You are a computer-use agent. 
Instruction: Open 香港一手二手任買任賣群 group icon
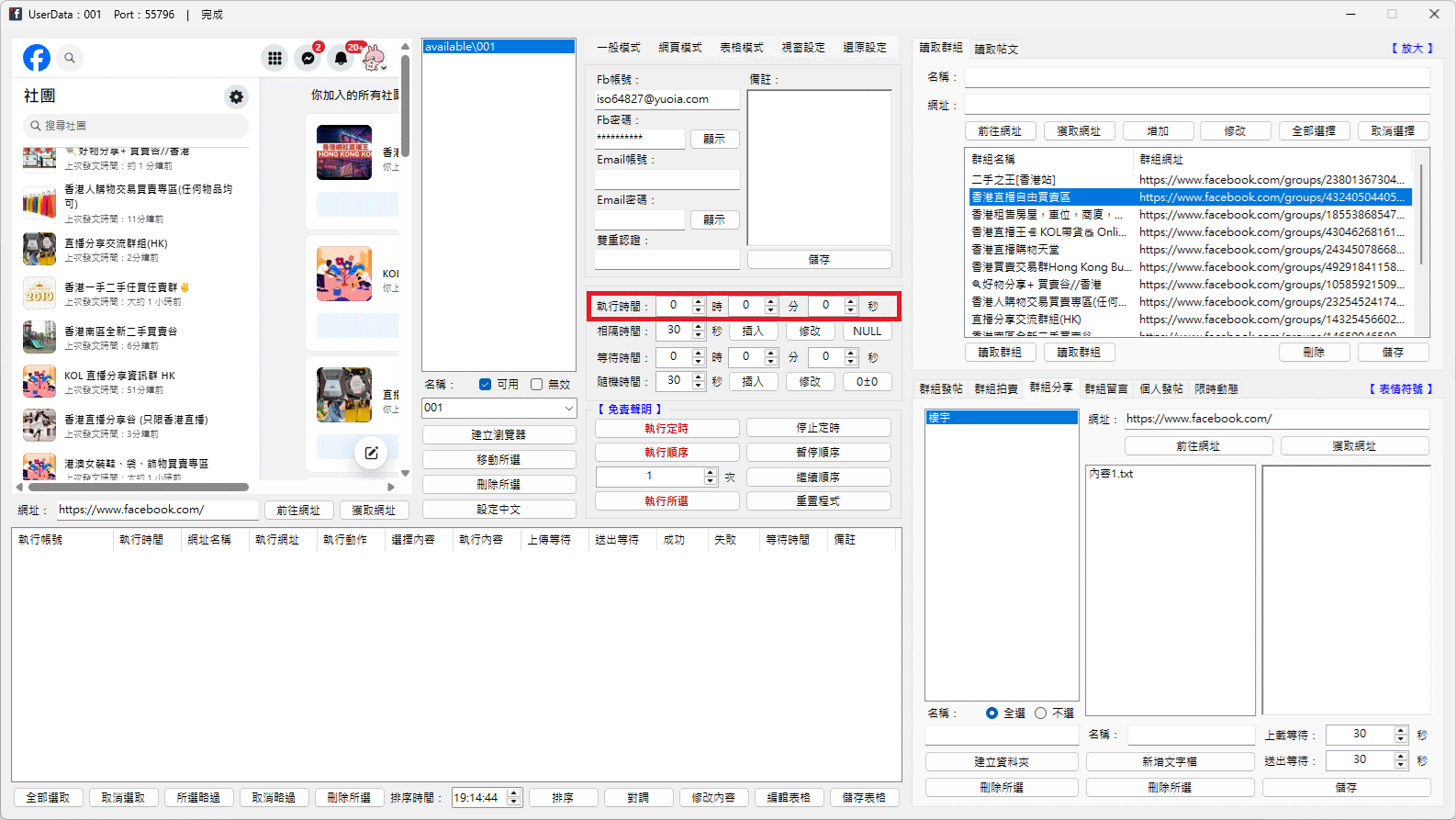coord(39,293)
